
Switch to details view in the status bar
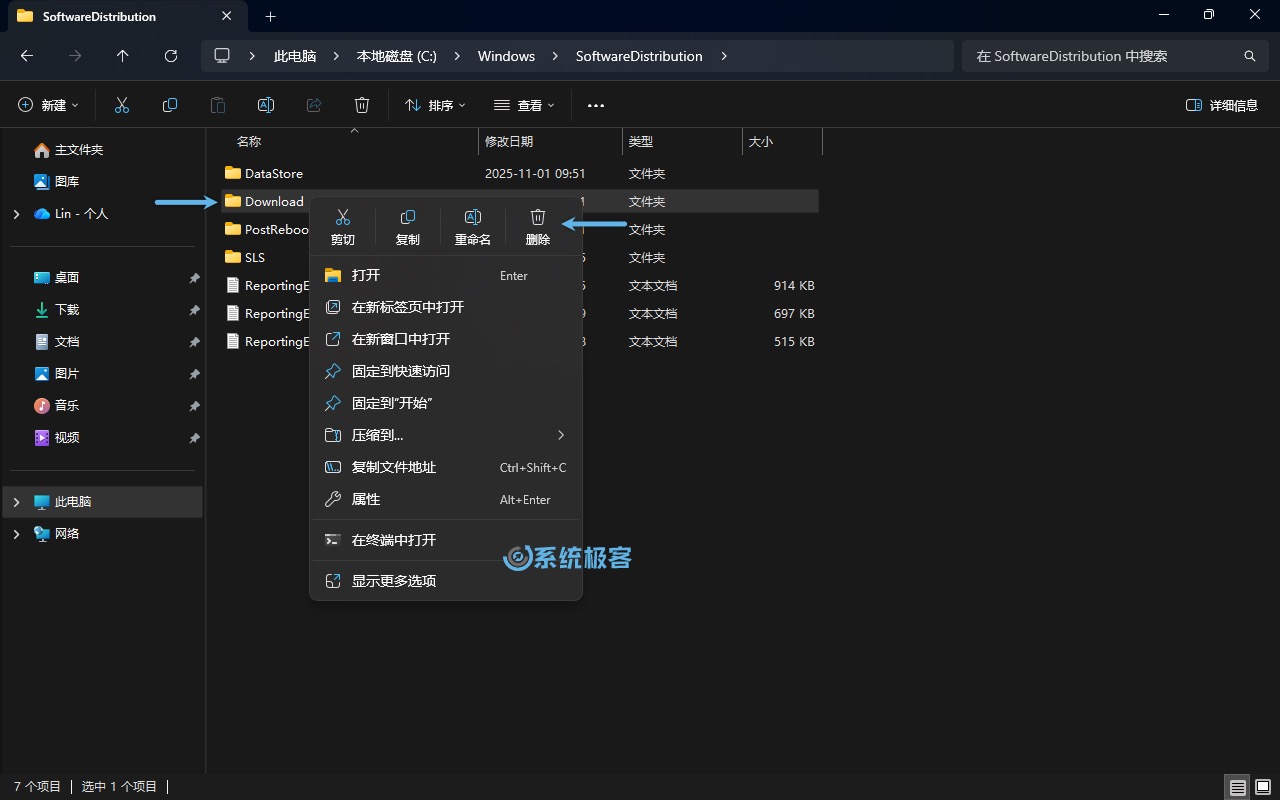[x=1237, y=787]
